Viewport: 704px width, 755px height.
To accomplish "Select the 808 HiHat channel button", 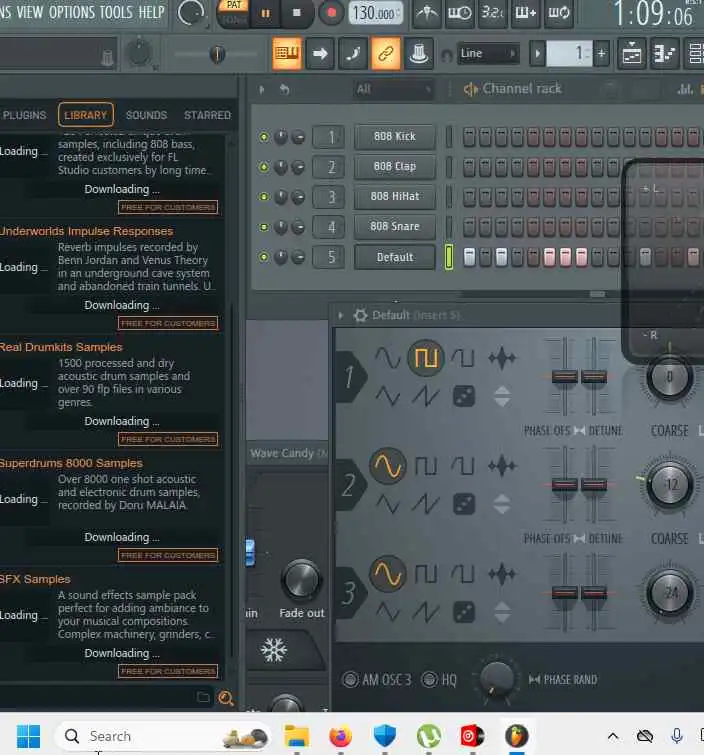I will (395, 196).
